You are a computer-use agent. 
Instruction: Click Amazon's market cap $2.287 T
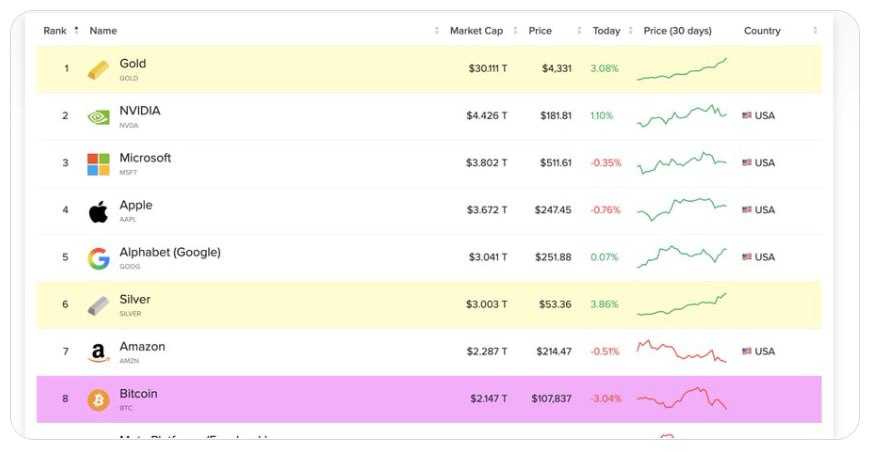(x=487, y=351)
